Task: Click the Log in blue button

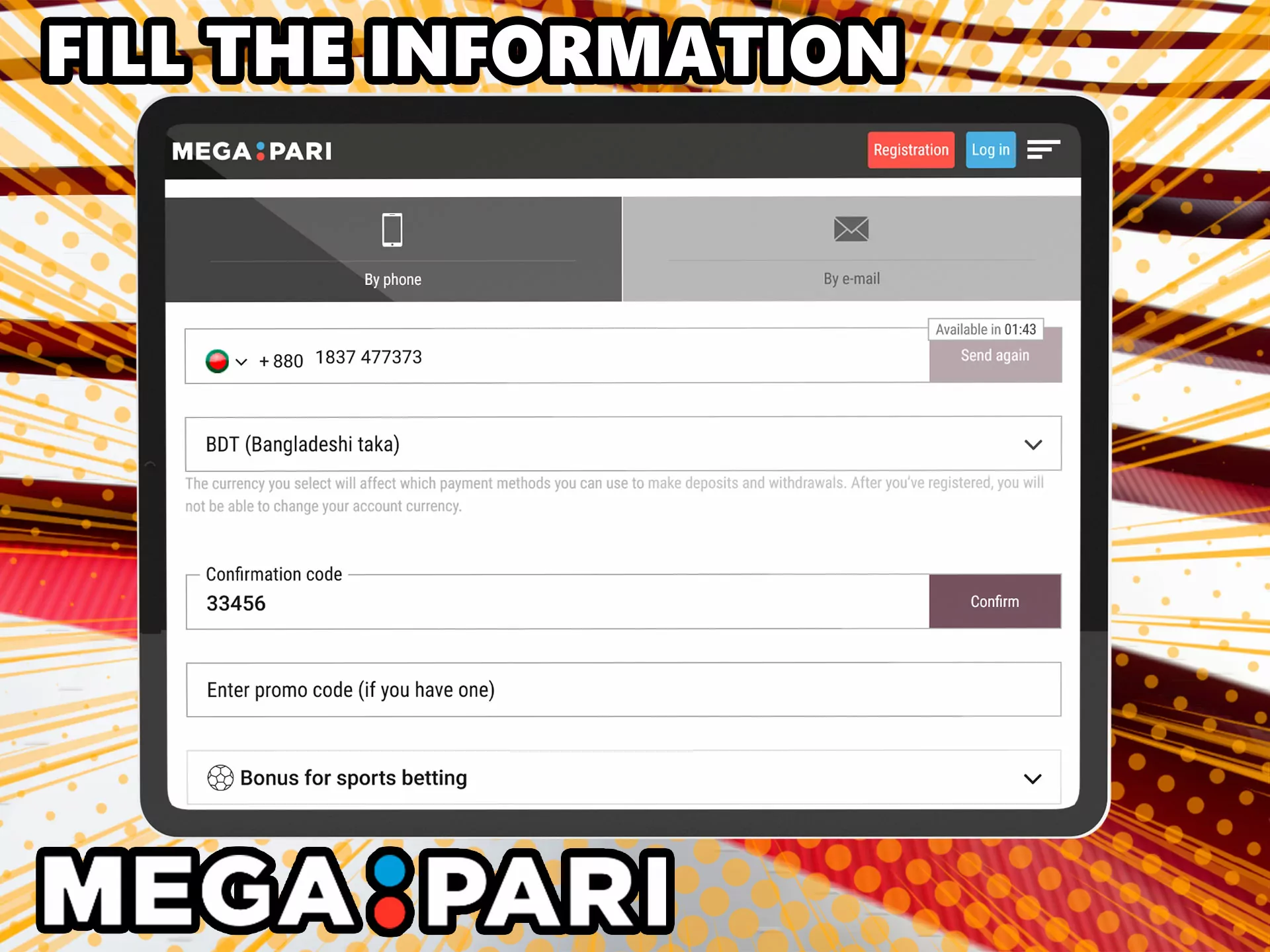Action: click(990, 150)
